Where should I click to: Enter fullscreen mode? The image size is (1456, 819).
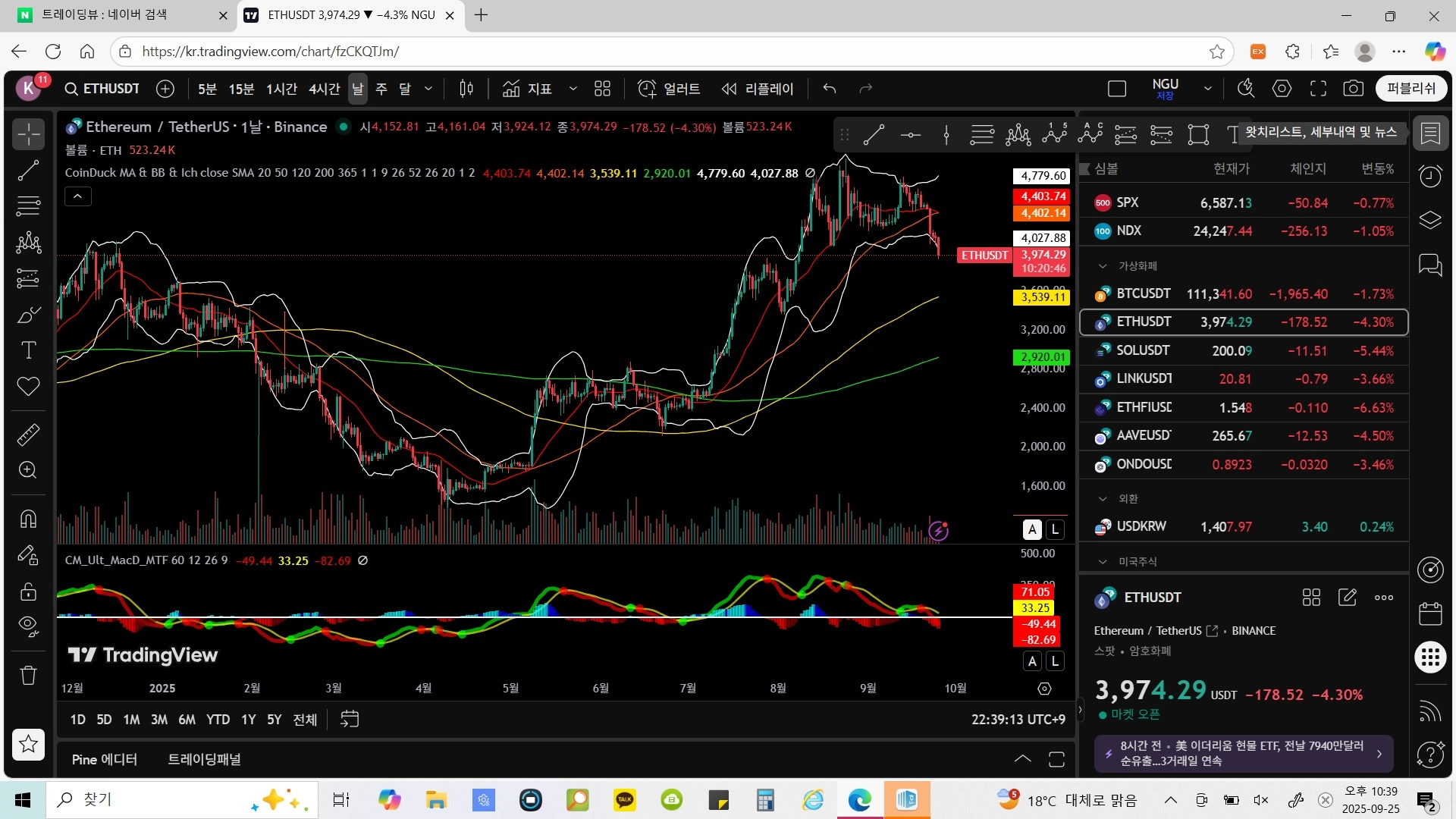tap(1318, 89)
